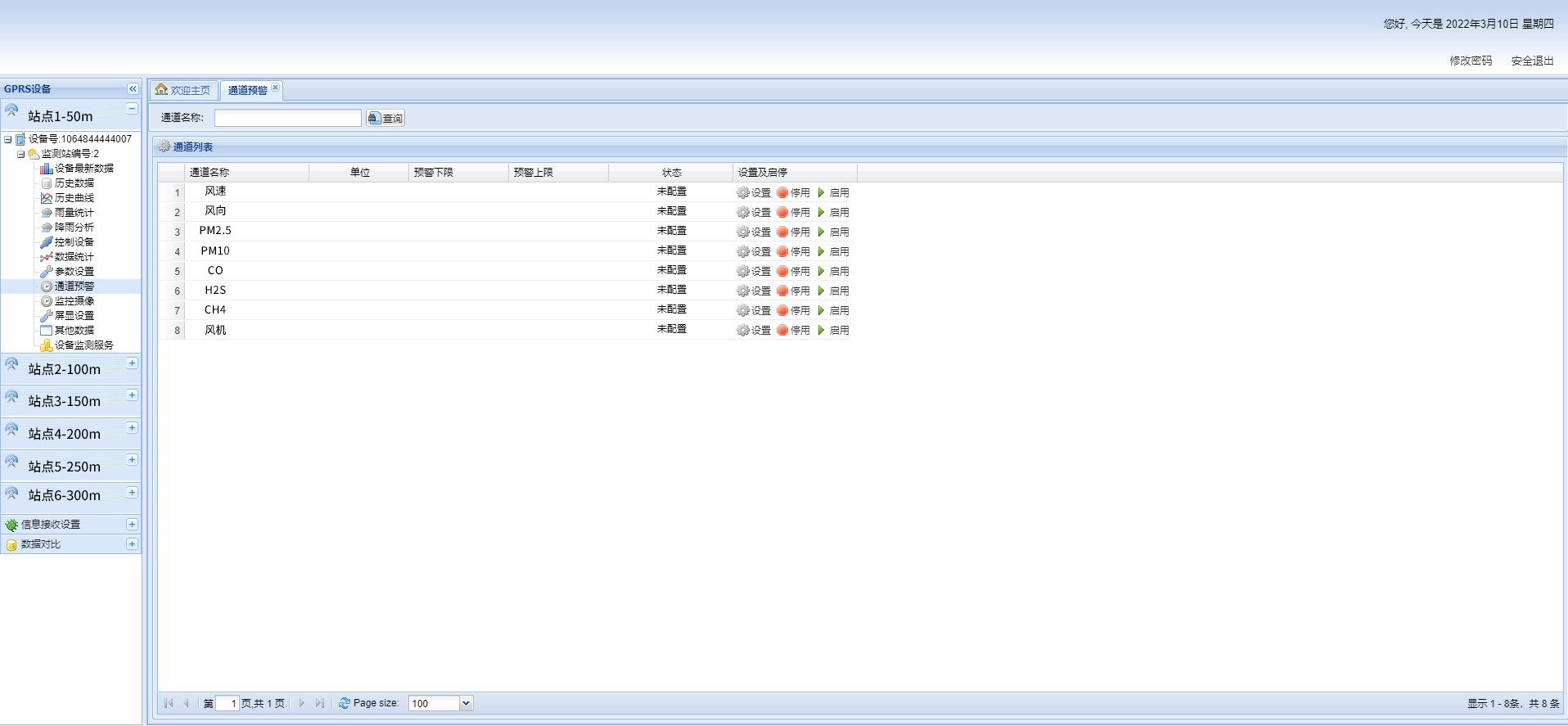Click the red stop icon for 风速 row
The height and width of the screenshot is (726, 1568).
782,192
